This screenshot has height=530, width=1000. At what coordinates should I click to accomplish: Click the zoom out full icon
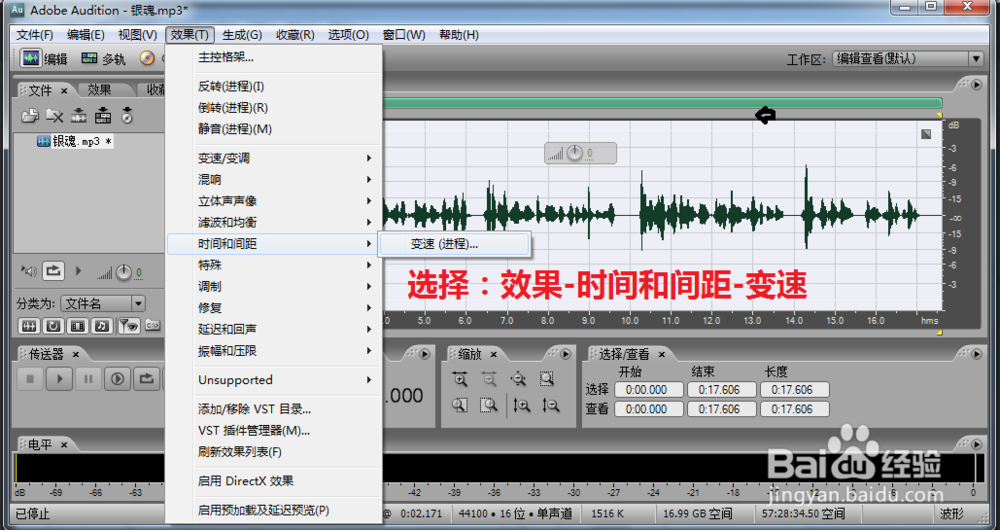(x=518, y=379)
